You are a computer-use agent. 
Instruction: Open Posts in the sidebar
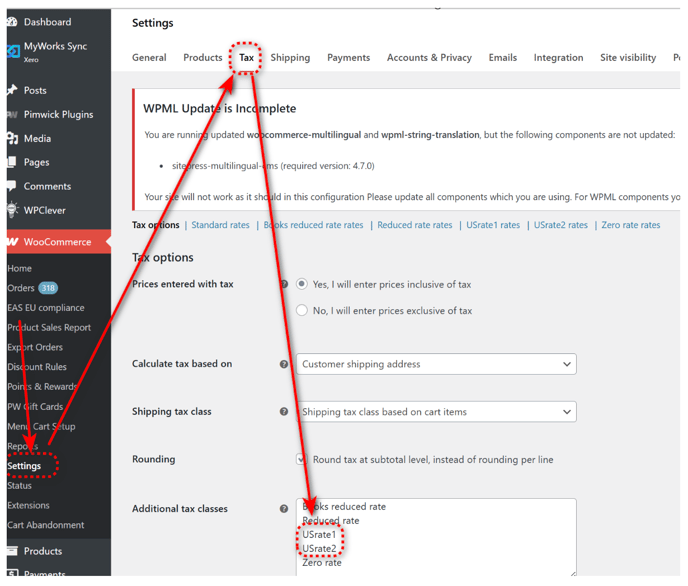(35, 90)
